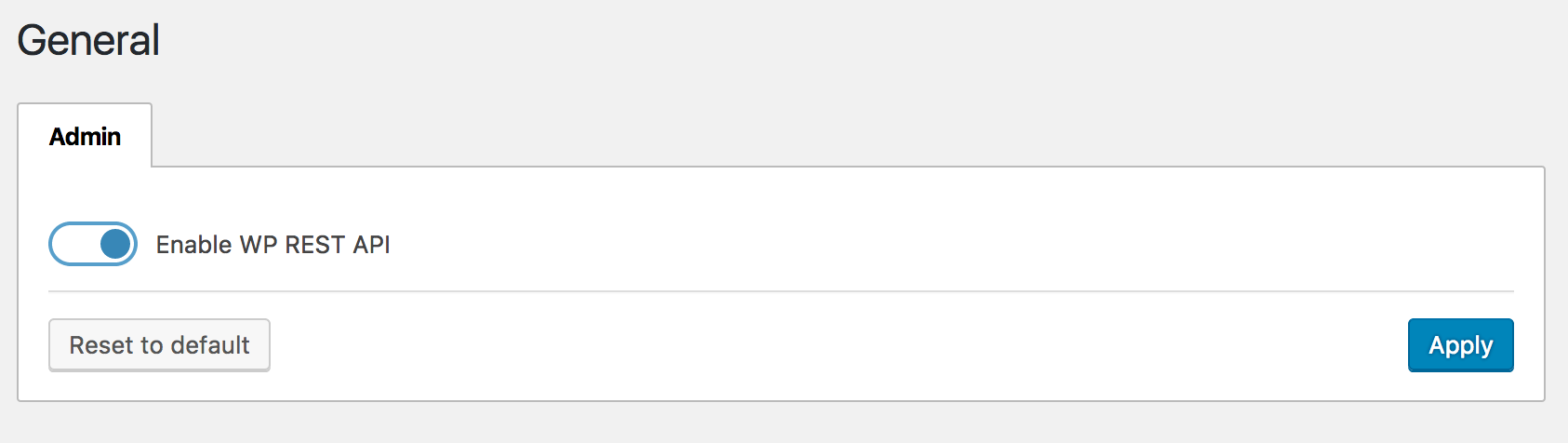Click the white left side of the toggle track

[x=73, y=244]
